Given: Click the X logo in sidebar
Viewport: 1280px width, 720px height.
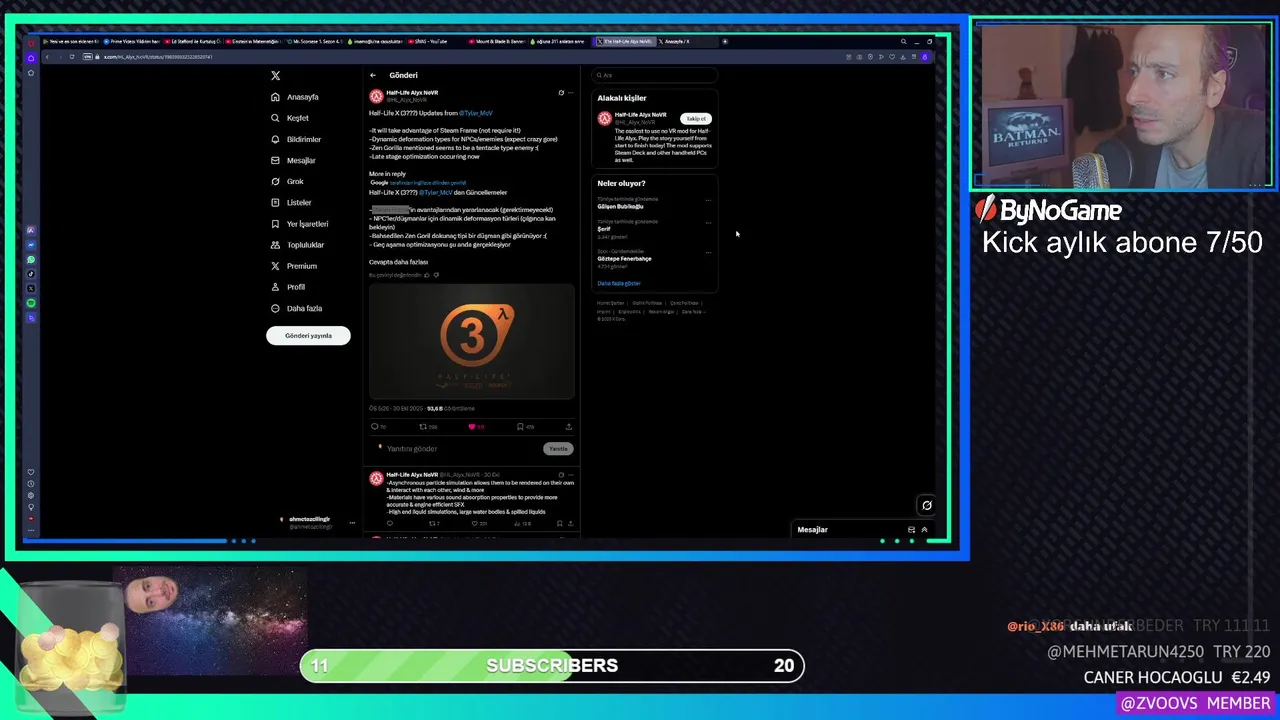Looking at the screenshot, I should point(275,75).
